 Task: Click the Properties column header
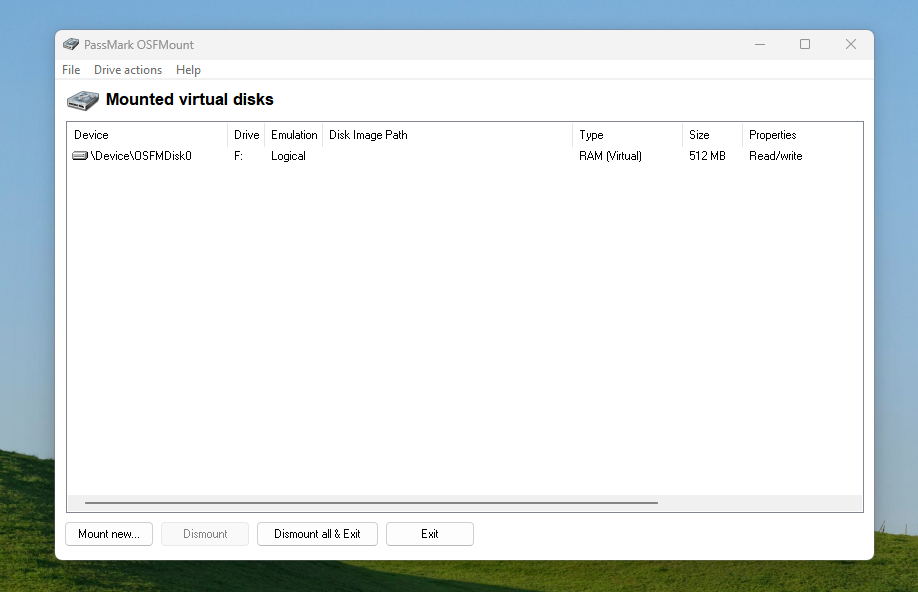tap(800, 135)
